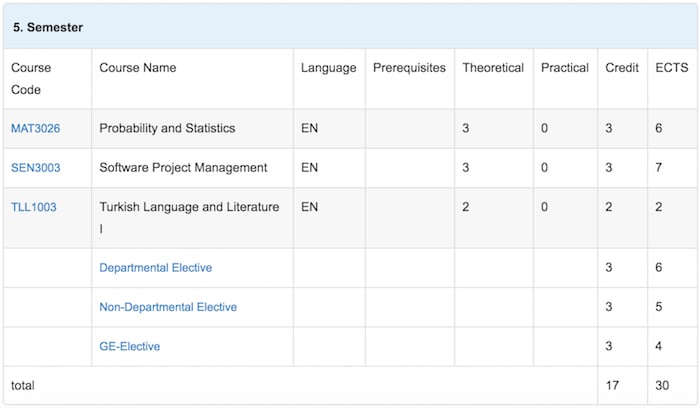Click the total ECTS value 30
This screenshot has width=700, height=408.
coord(663,385)
